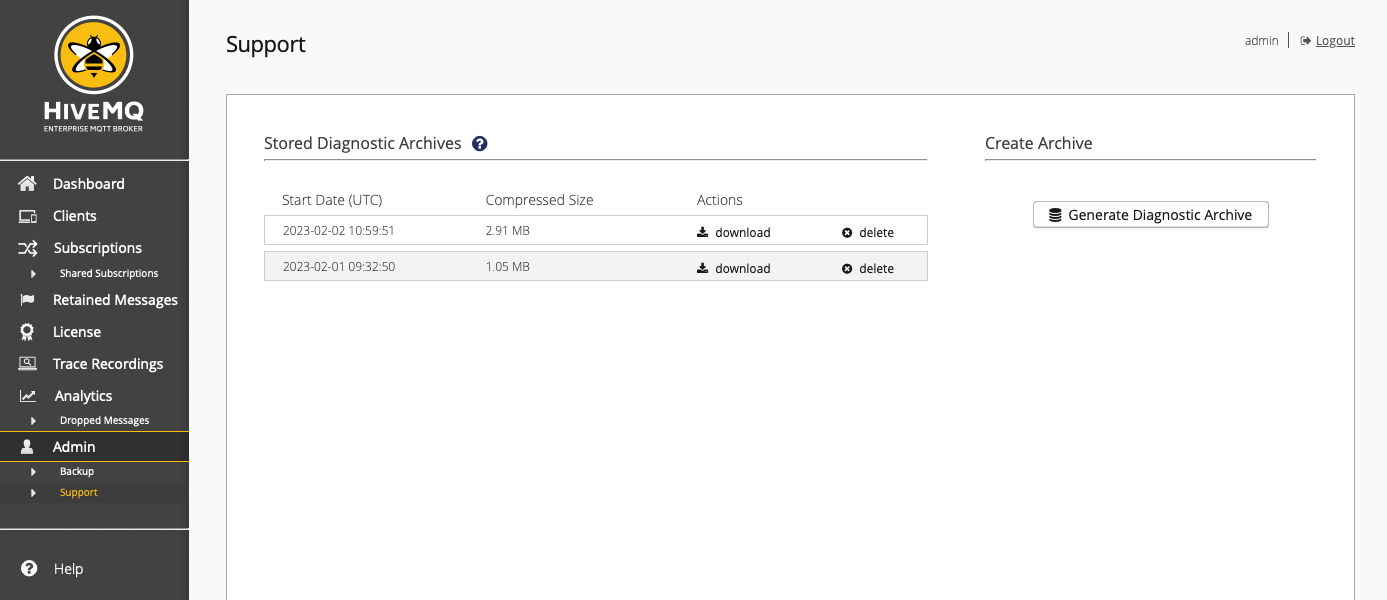The height and width of the screenshot is (600, 1387).
Task: Expand arrow next to Shared Subscriptions
Action: [33, 274]
